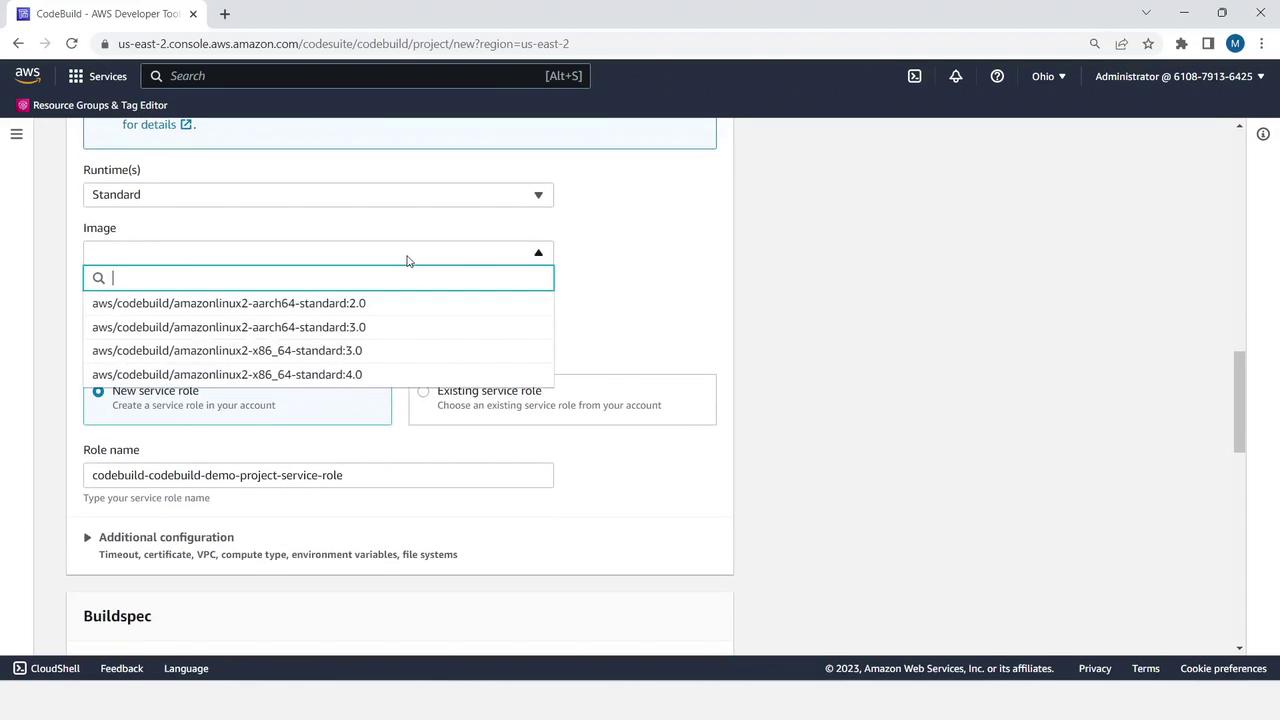Viewport: 1280px width, 720px height.
Task: Open the Ohio region selector
Action: click(1049, 76)
